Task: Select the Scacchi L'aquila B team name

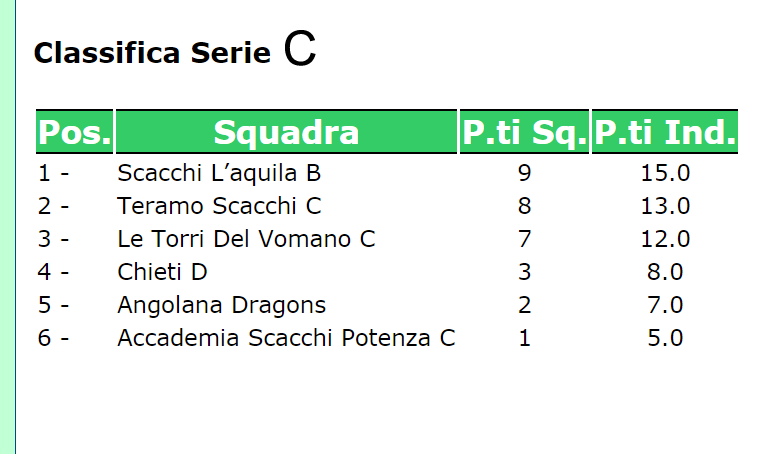Action: (219, 173)
